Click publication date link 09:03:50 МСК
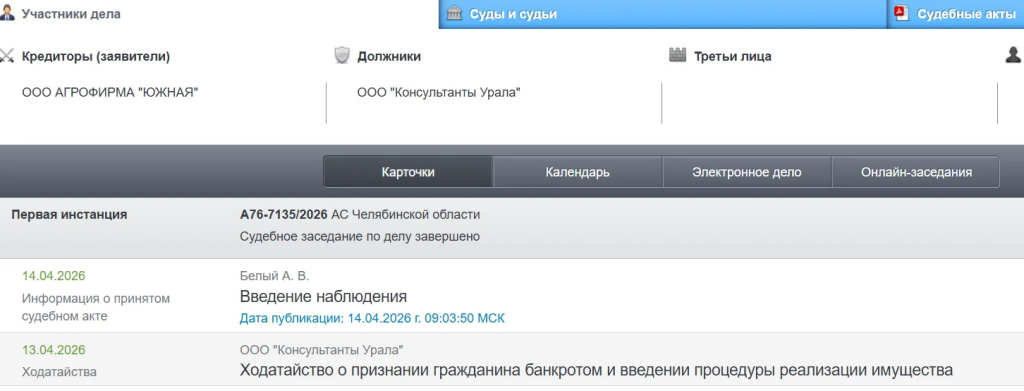This screenshot has width=1024, height=391. [x=372, y=319]
